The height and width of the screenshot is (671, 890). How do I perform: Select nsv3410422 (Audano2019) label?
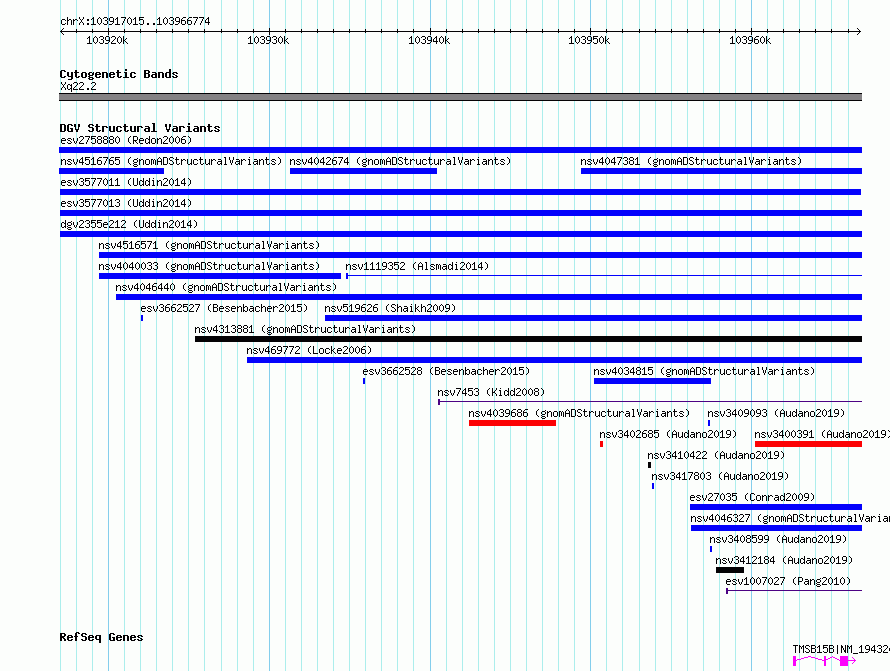(716, 455)
